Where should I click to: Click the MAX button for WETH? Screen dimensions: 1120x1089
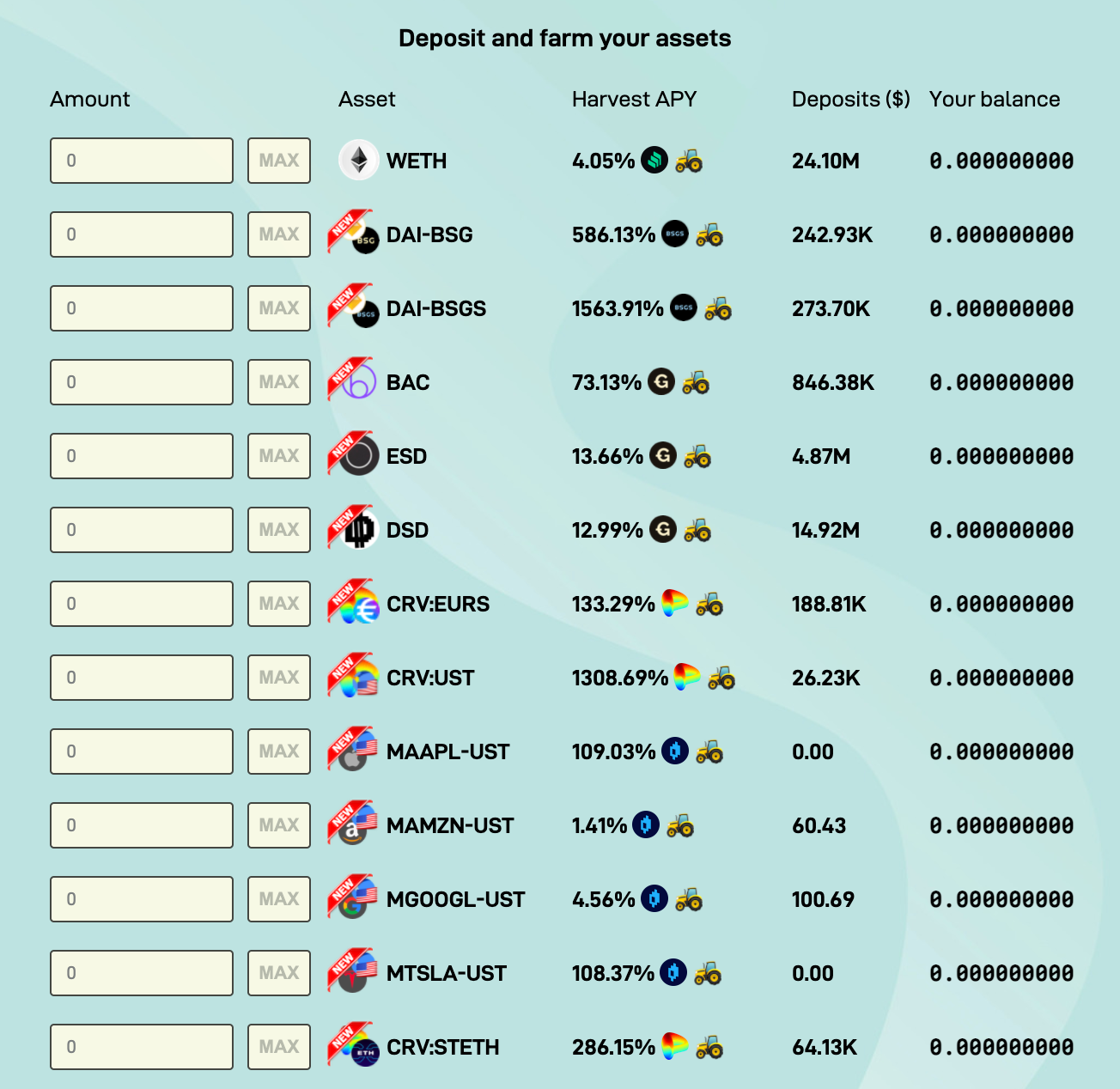point(279,161)
